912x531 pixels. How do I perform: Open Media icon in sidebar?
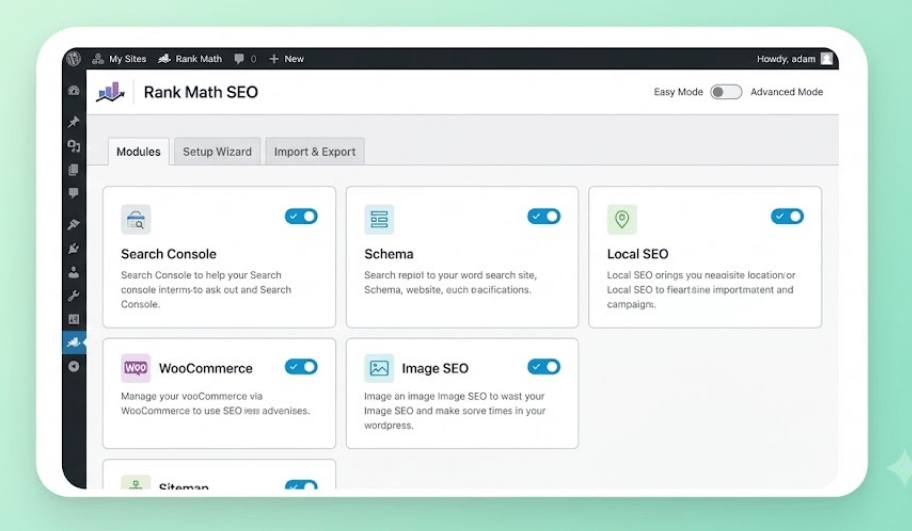74,145
